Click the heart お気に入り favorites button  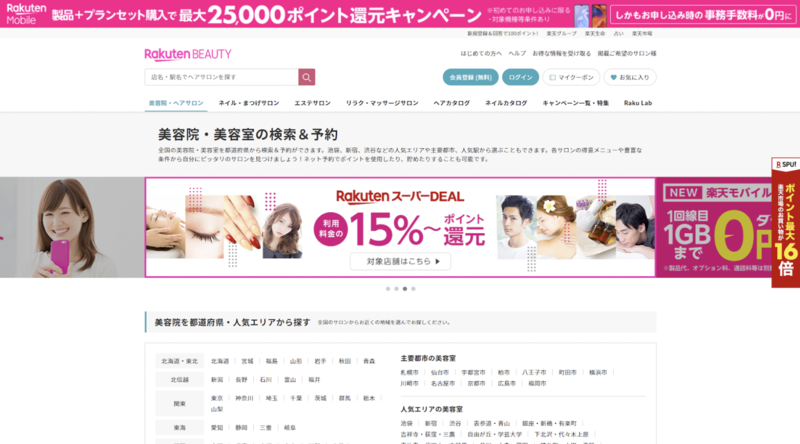coord(630,77)
